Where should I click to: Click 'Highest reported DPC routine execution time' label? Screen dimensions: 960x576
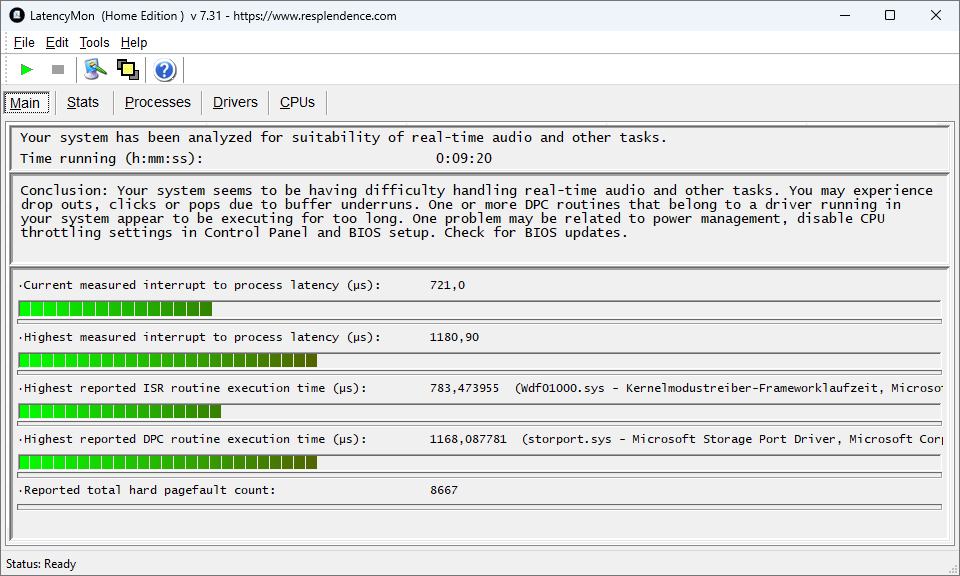(x=195, y=439)
